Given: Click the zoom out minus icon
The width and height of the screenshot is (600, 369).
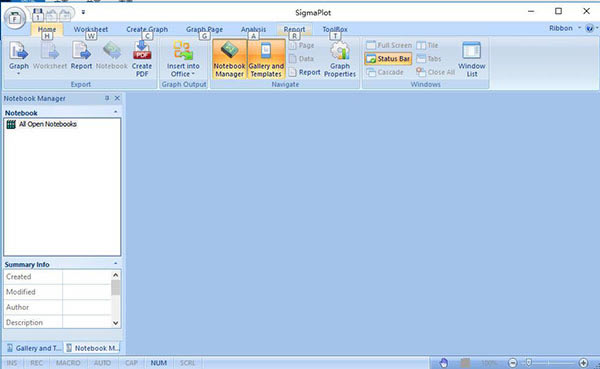Looking at the screenshot, I should click(x=513, y=362).
